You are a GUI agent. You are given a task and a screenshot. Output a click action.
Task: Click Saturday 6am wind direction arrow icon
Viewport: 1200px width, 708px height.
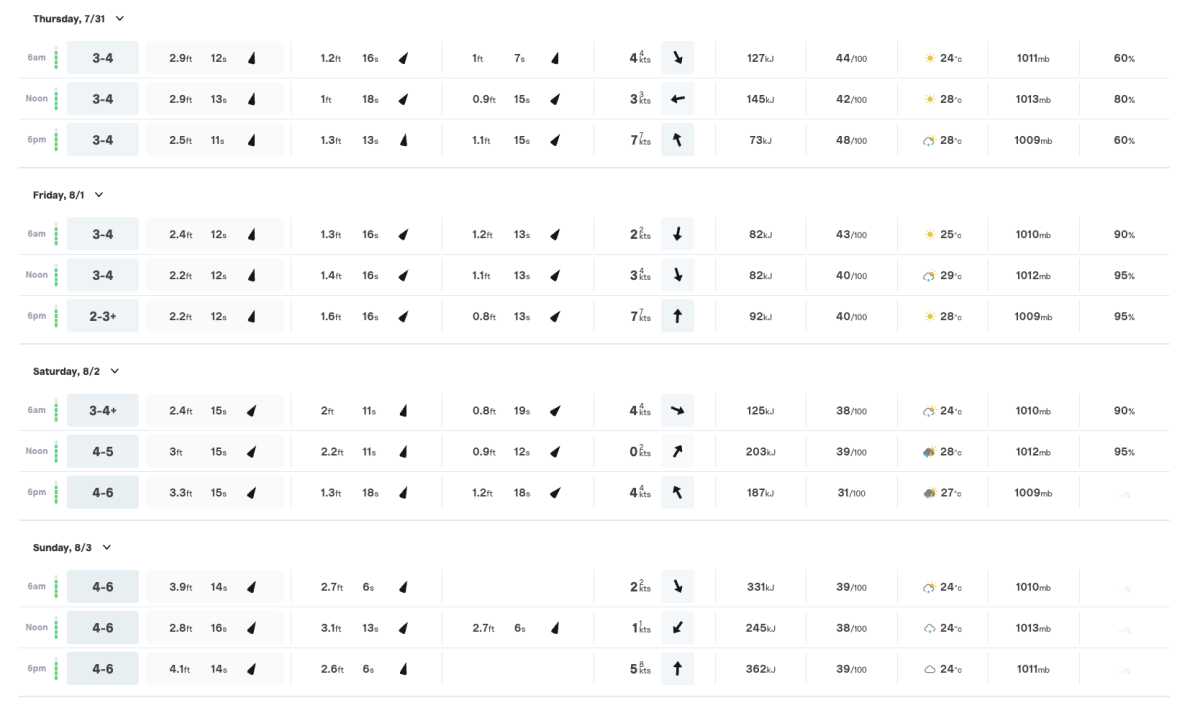677,410
